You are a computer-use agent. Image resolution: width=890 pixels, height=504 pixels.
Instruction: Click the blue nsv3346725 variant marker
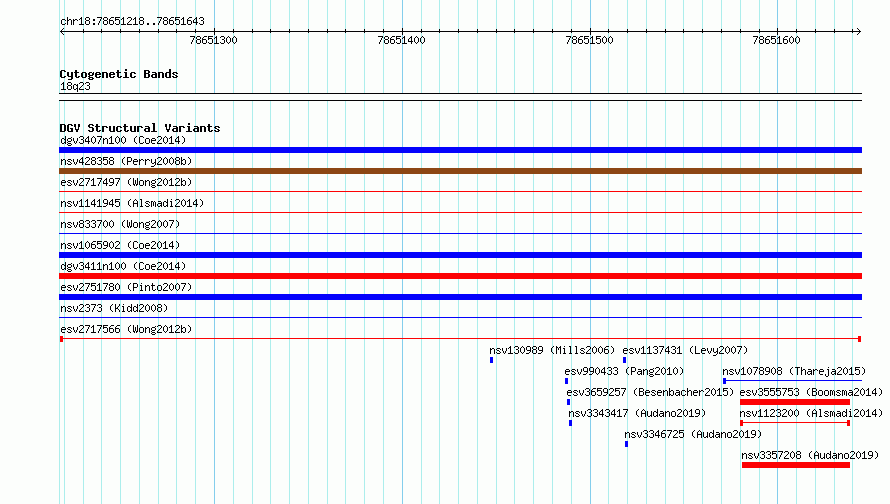pyautogui.click(x=627, y=444)
